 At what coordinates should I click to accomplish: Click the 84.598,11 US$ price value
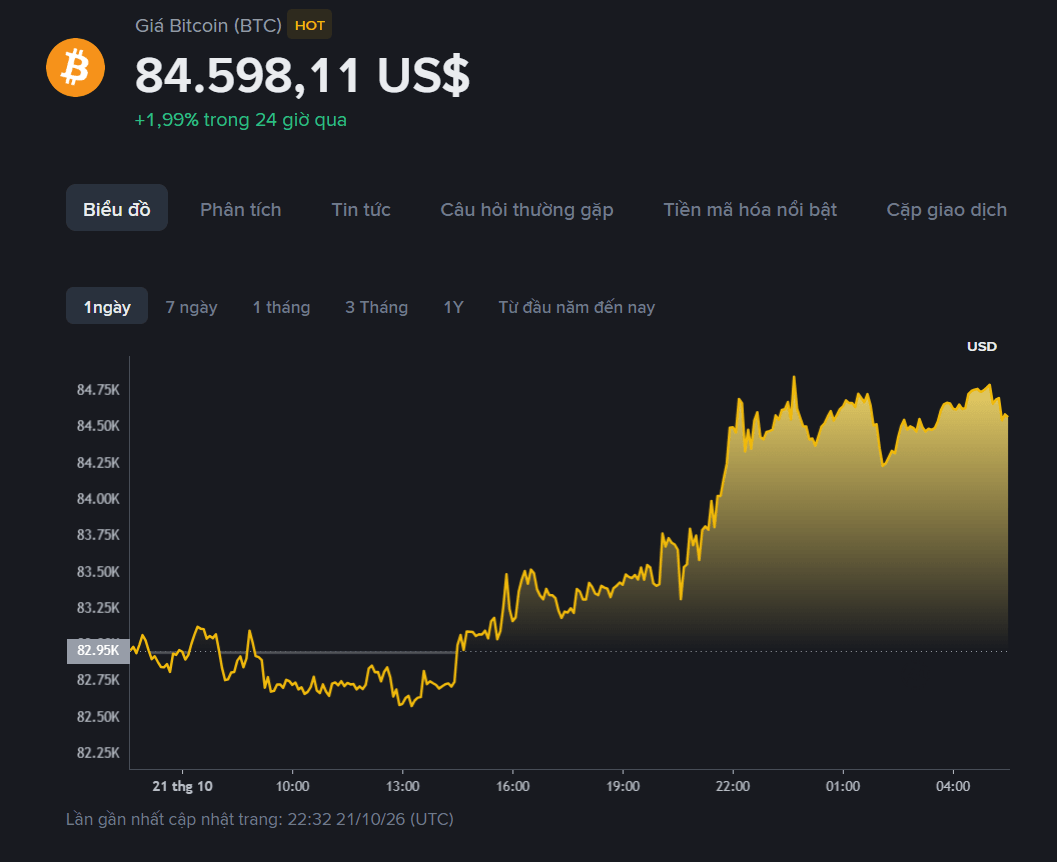click(x=302, y=75)
